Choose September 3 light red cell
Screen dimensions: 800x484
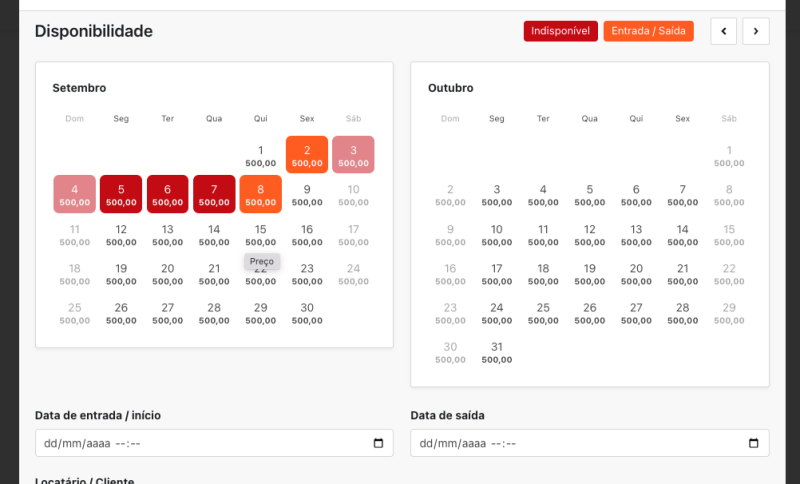click(353, 155)
